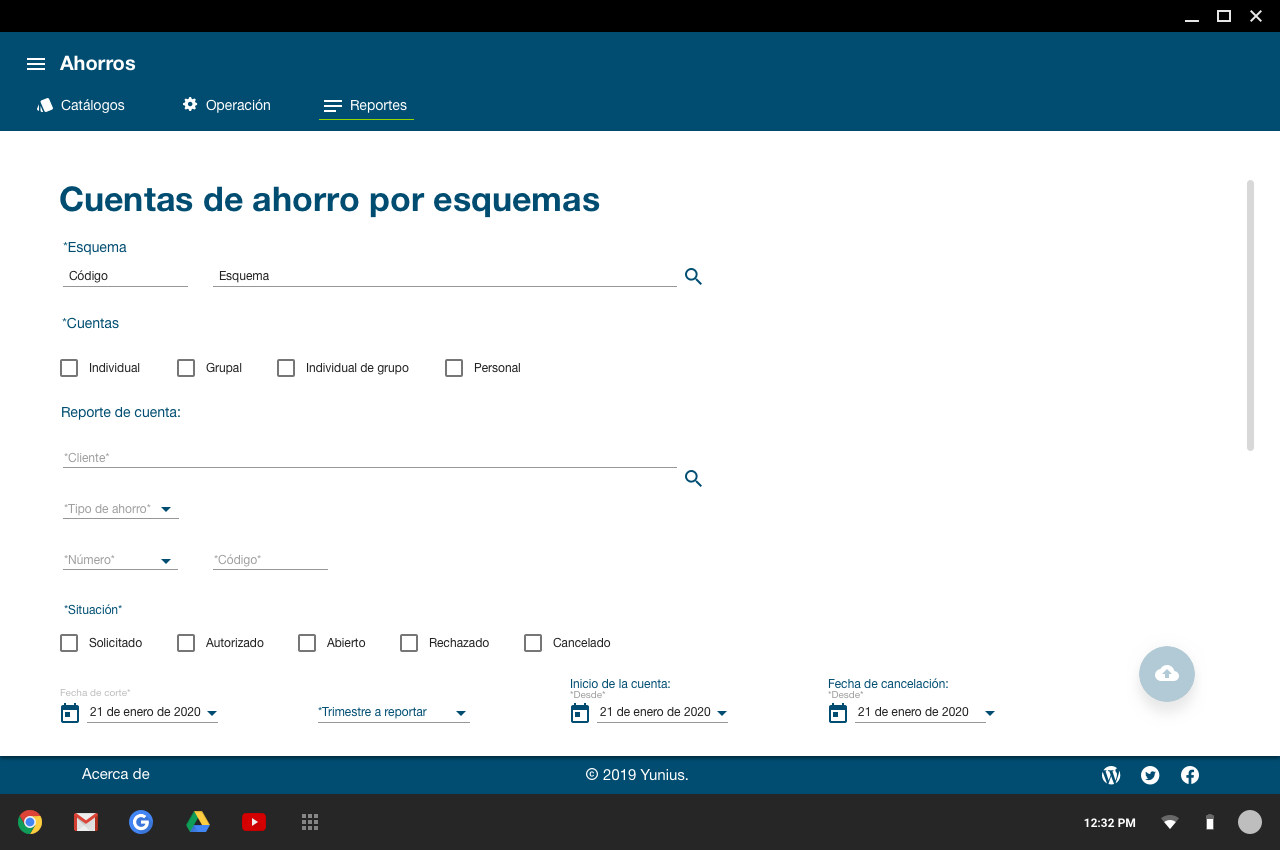1280x850 pixels.
Task: Open the hamburger navigation menu
Action: point(36,64)
